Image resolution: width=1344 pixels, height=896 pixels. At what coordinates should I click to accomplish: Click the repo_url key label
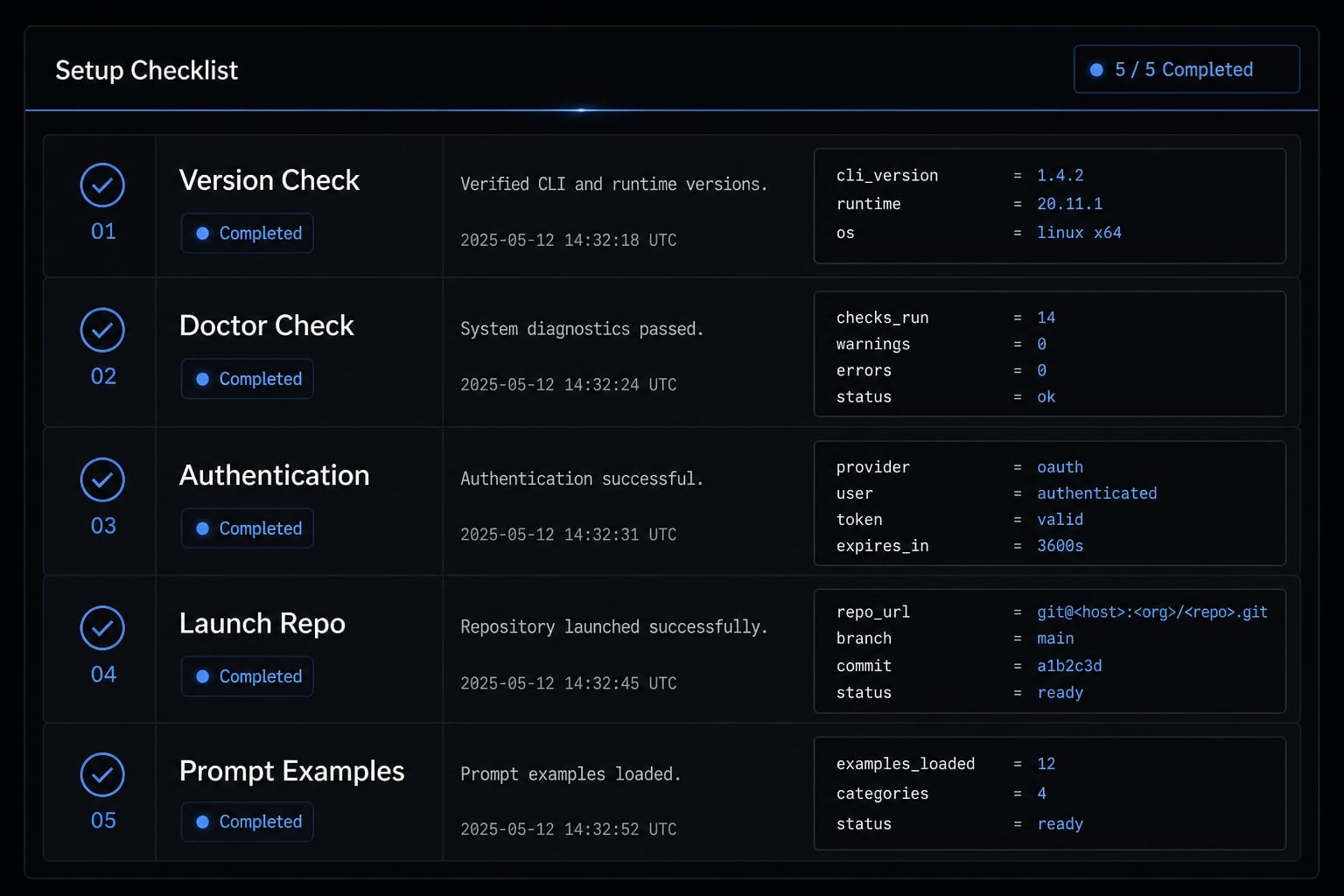point(872,612)
